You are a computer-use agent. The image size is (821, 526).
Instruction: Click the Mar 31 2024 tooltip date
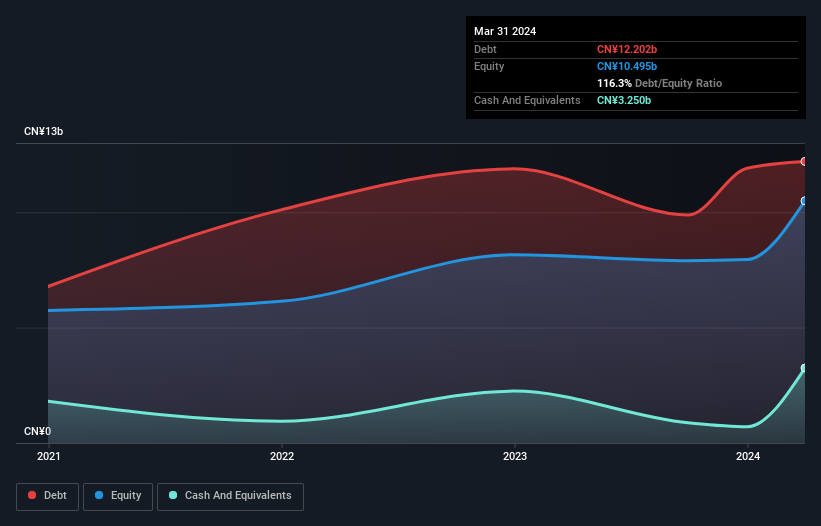pyautogui.click(x=505, y=31)
